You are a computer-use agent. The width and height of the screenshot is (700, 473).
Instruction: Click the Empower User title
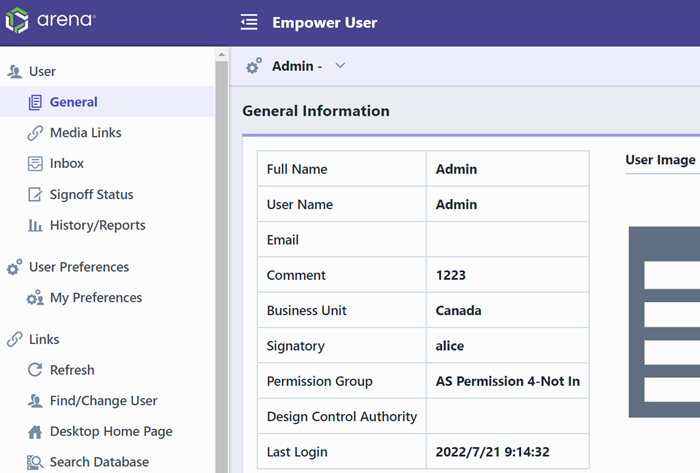pyautogui.click(x=325, y=22)
